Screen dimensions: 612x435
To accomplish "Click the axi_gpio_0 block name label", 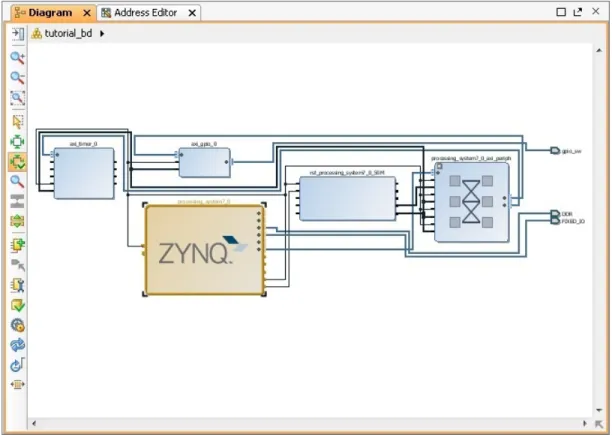I will coord(204,144).
